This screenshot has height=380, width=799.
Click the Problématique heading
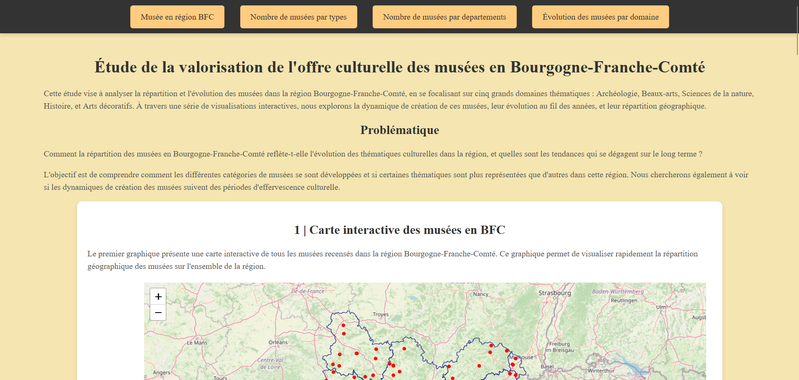[400, 130]
